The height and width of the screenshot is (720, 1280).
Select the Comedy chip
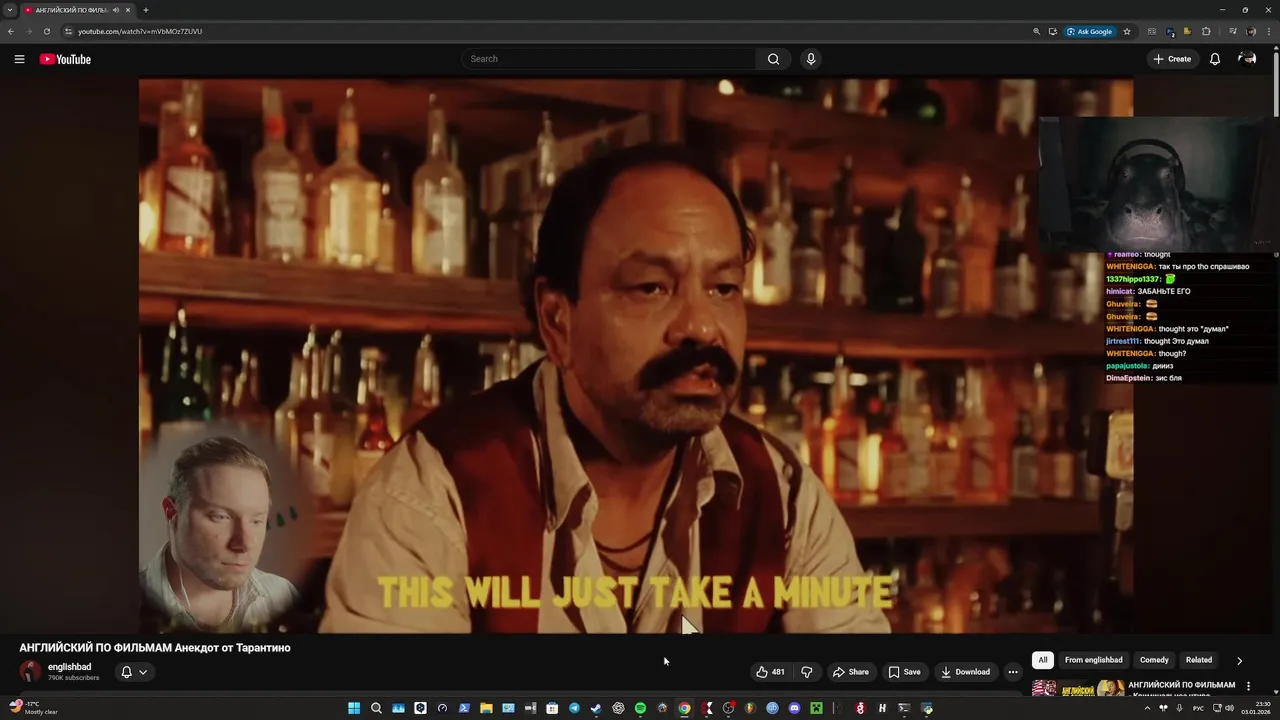[1154, 660]
